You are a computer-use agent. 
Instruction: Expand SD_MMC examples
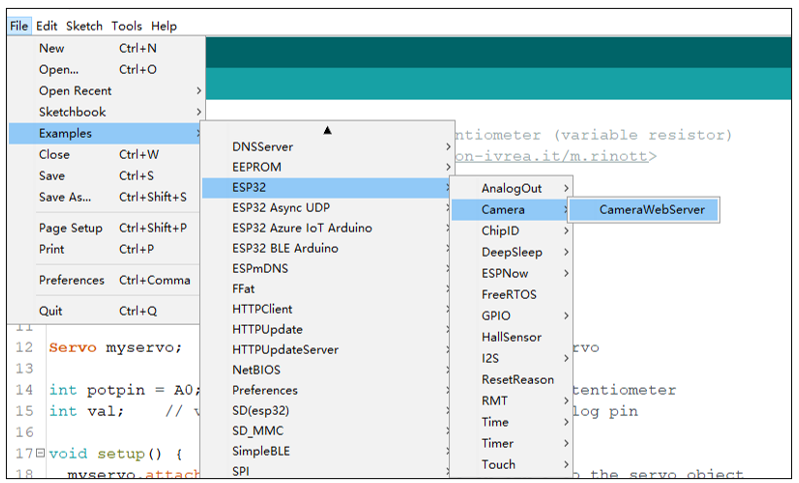pyautogui.click(x=326, y=431)
